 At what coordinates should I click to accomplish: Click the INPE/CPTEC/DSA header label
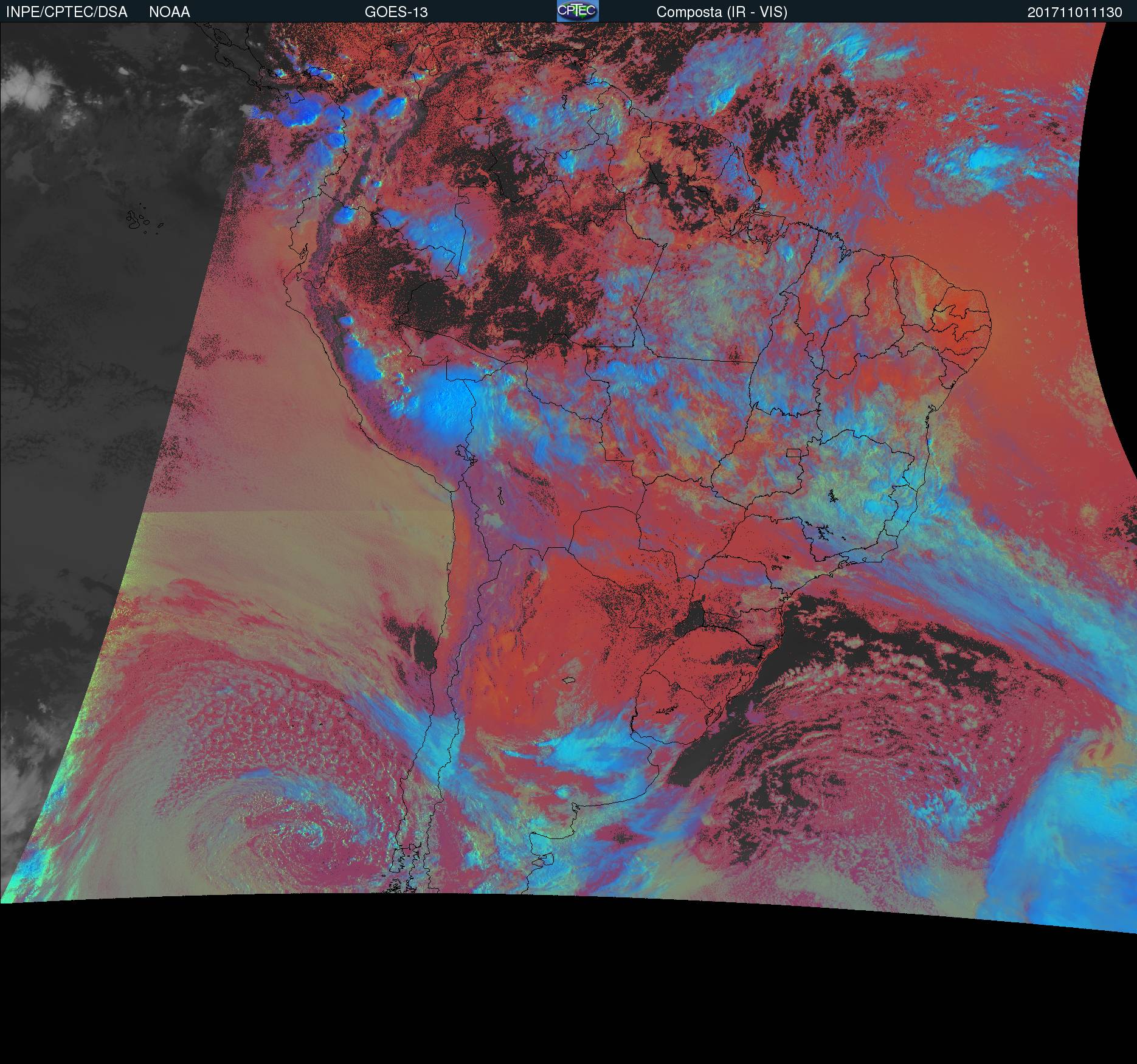click(66, 12)
